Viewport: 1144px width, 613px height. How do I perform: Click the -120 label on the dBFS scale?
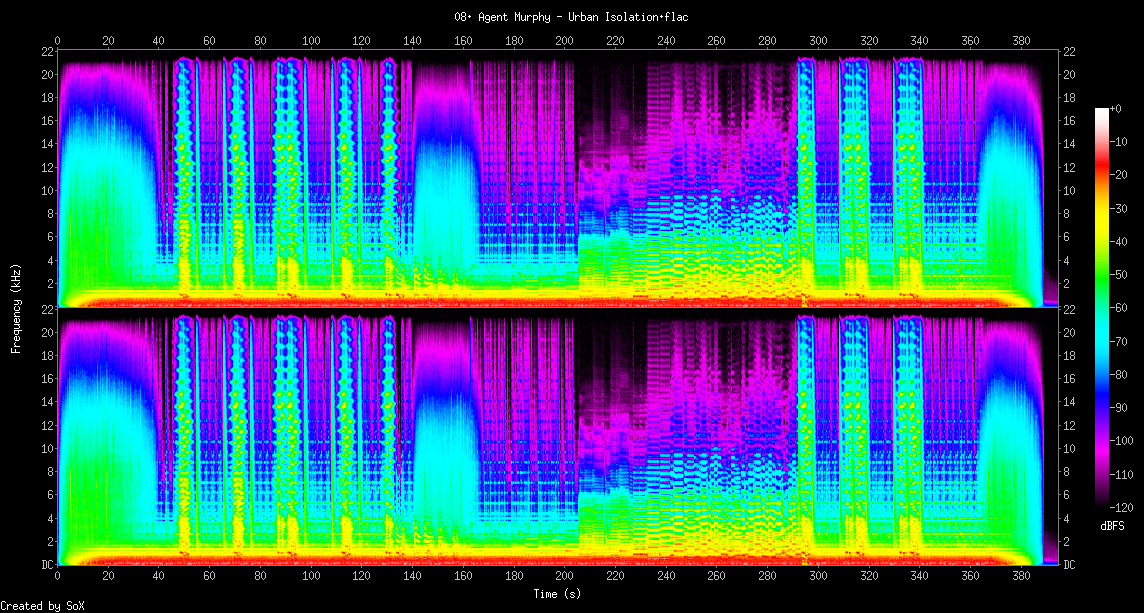coord(1124,507)
